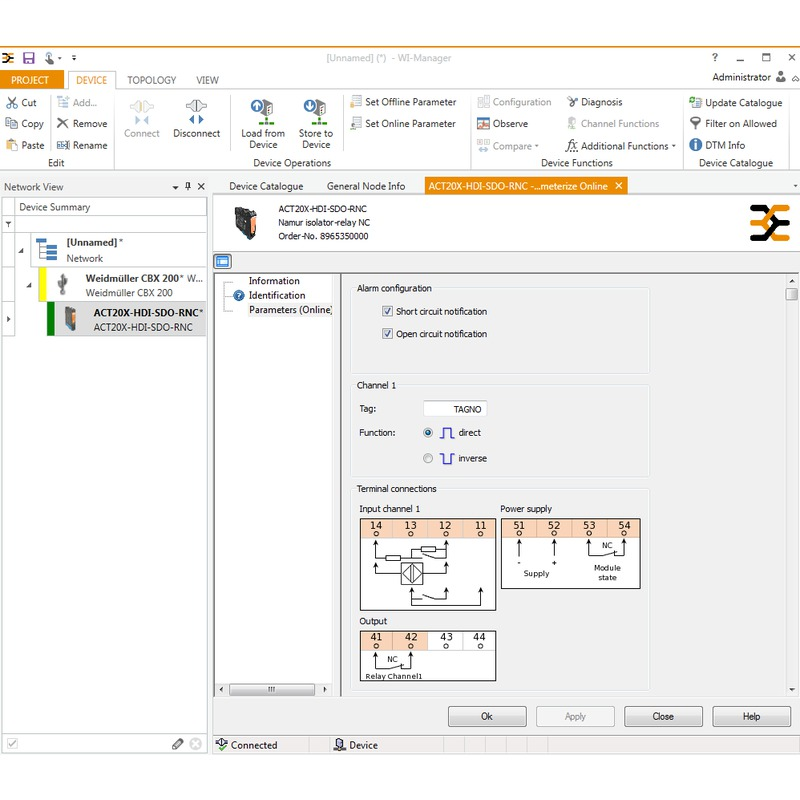Open the PROJECT ribbon tab
Image resolution: width=800 pixels, height=800 pixels.
31,80
